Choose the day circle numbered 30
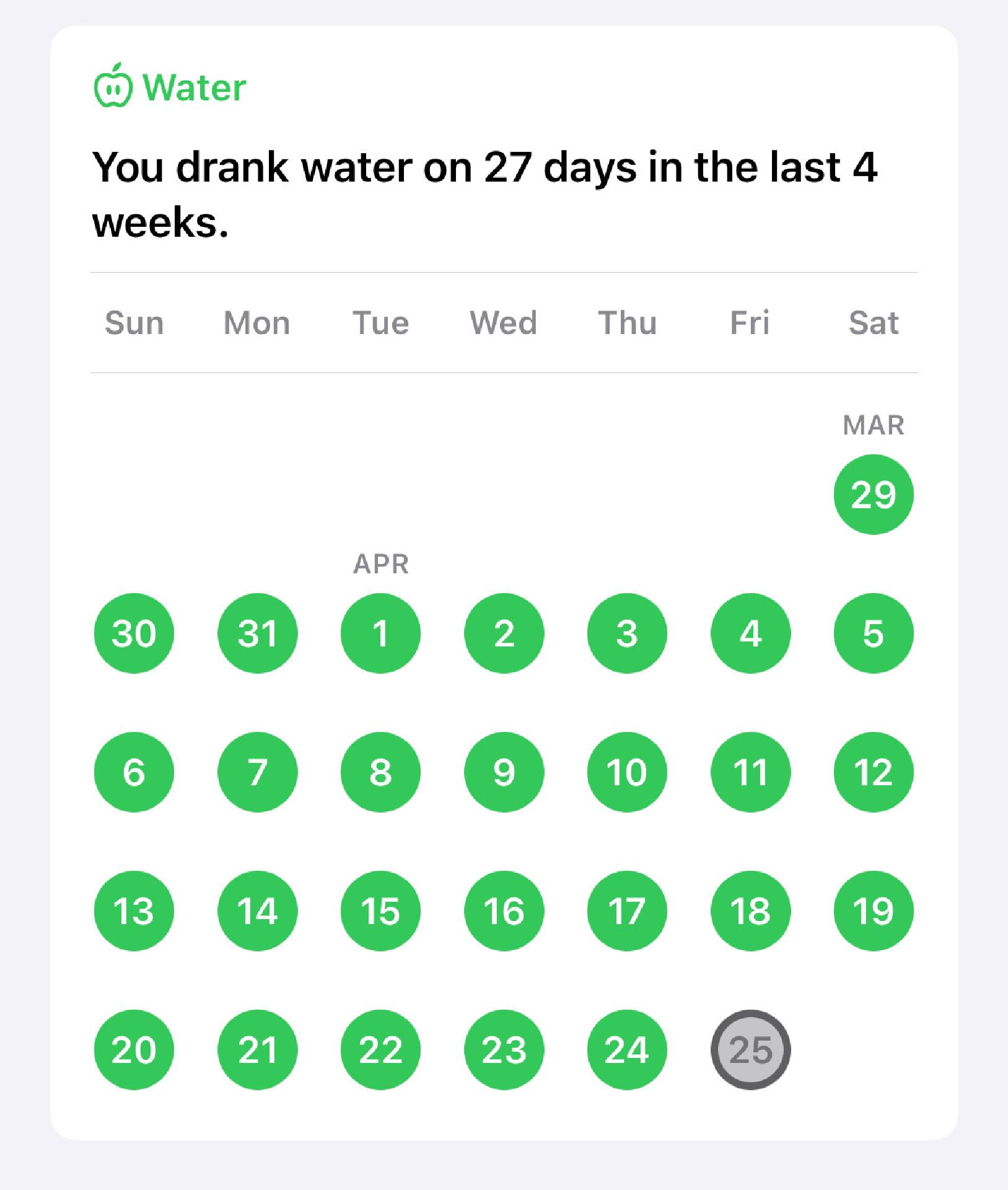 tap(134, 633)
